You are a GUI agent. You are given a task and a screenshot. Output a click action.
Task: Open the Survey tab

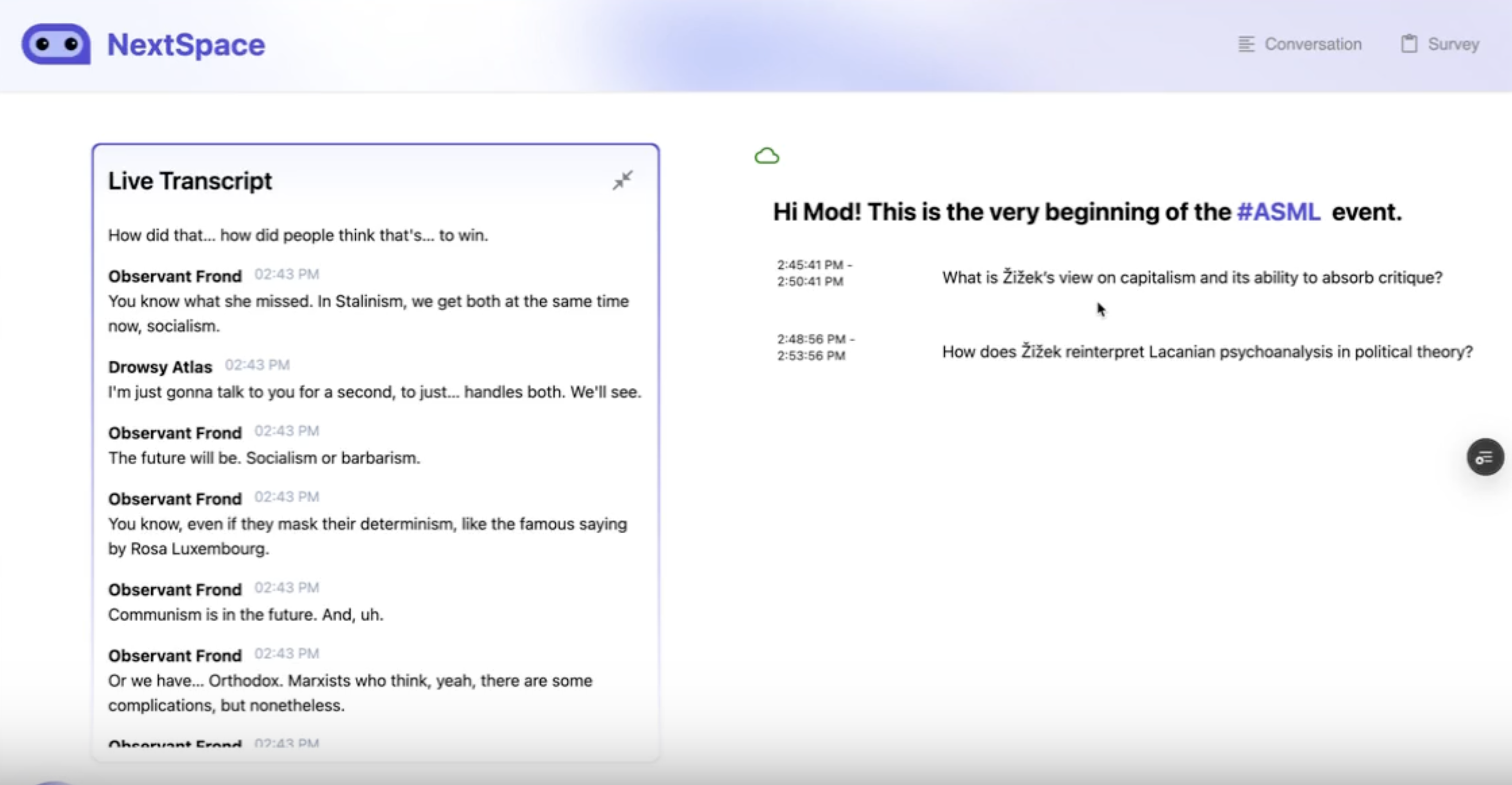point(1453,44)
